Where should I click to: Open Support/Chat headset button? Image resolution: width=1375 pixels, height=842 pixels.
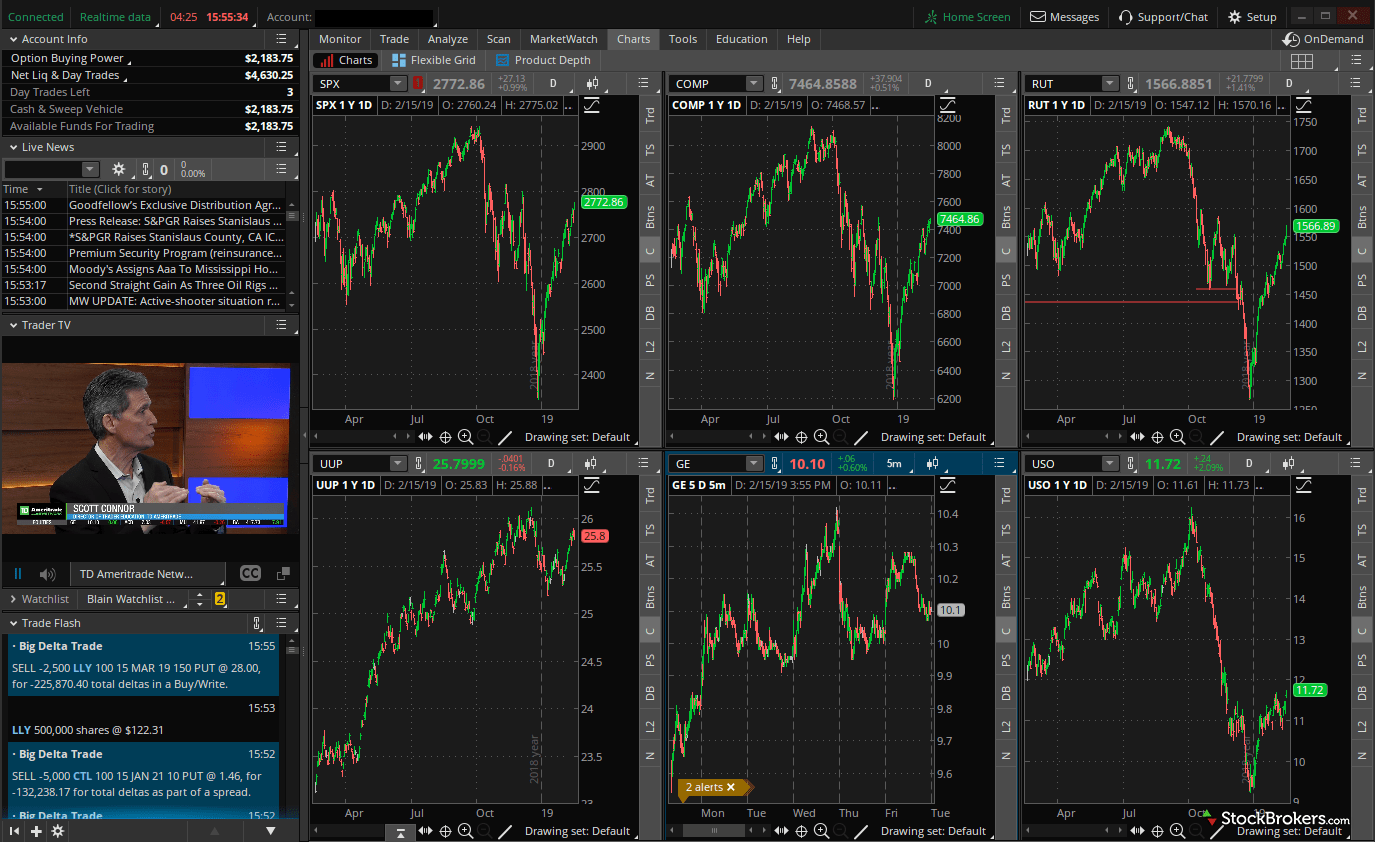1163,17
